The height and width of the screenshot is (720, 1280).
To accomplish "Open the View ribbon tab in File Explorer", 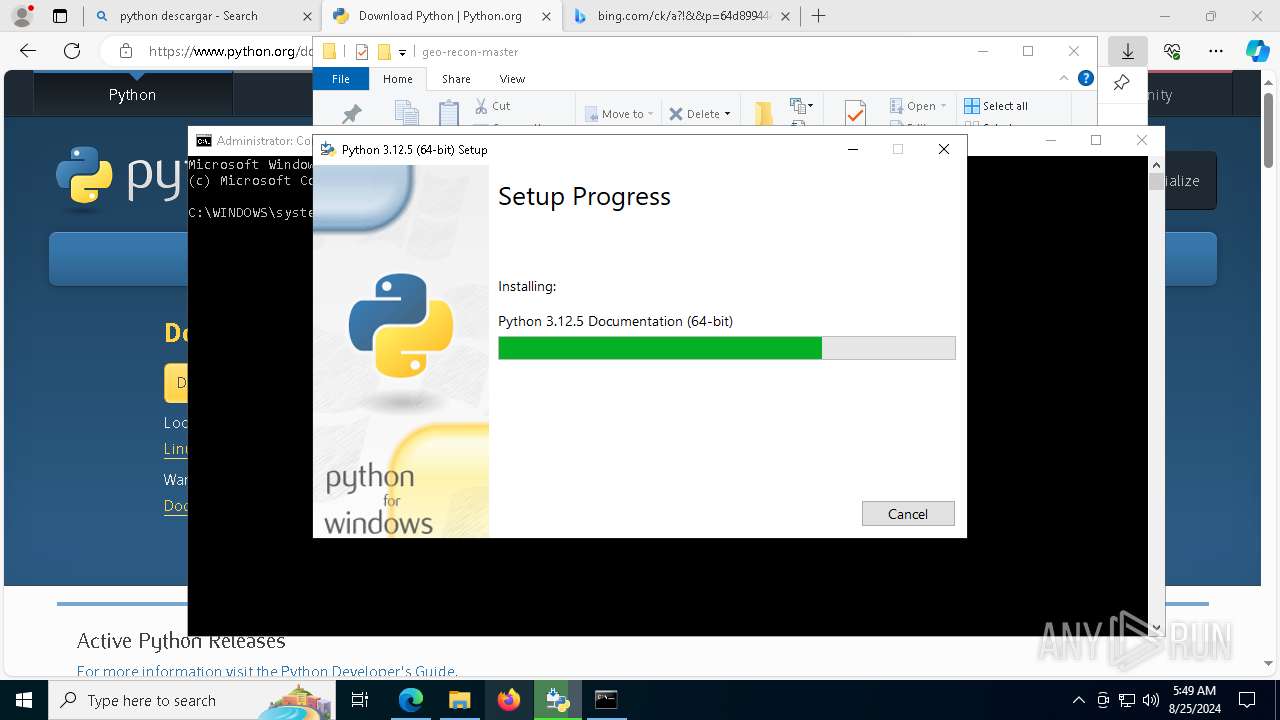I will coord(512,79).
